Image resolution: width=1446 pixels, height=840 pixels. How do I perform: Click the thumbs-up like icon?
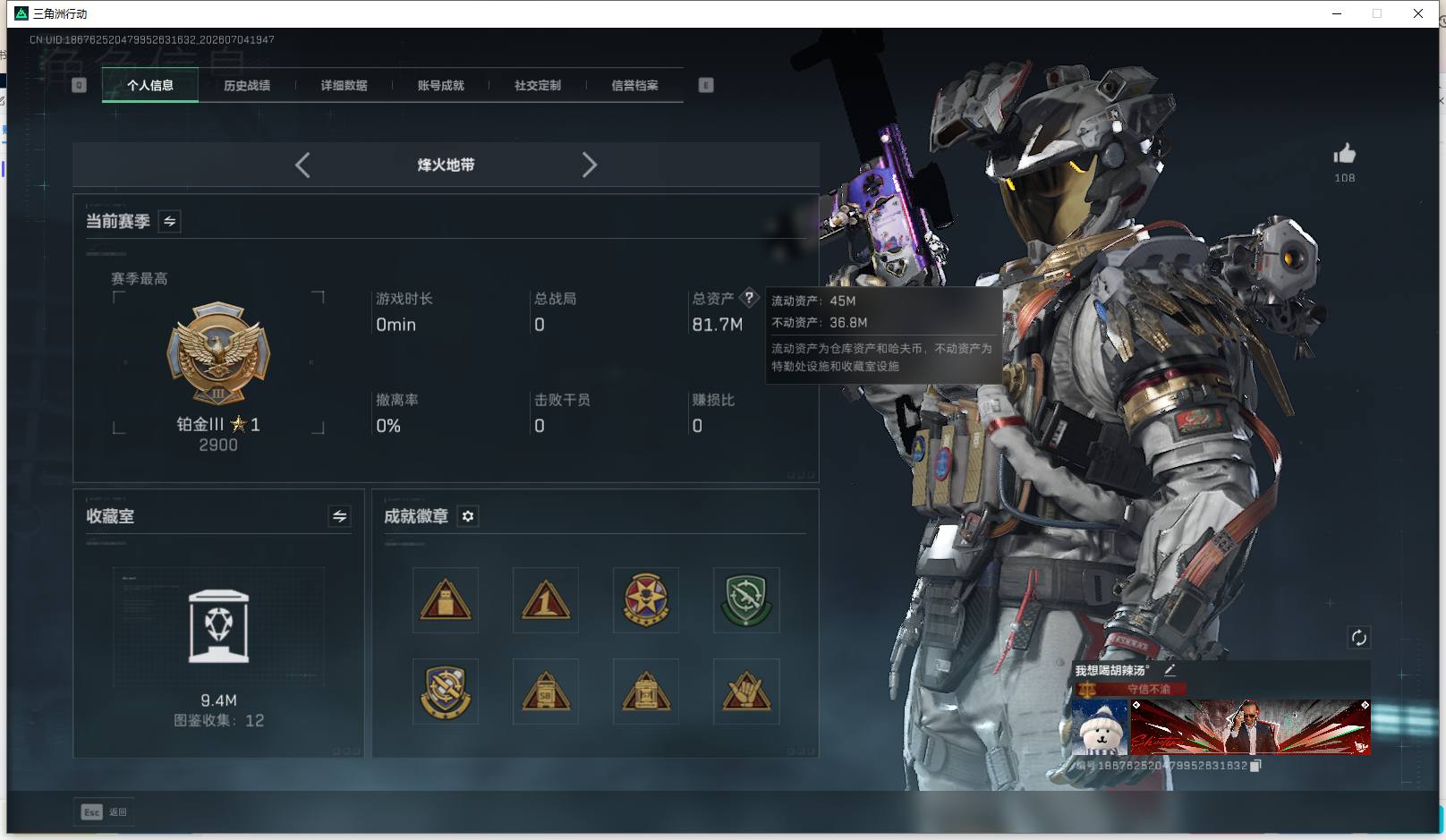click(1344, 154)
